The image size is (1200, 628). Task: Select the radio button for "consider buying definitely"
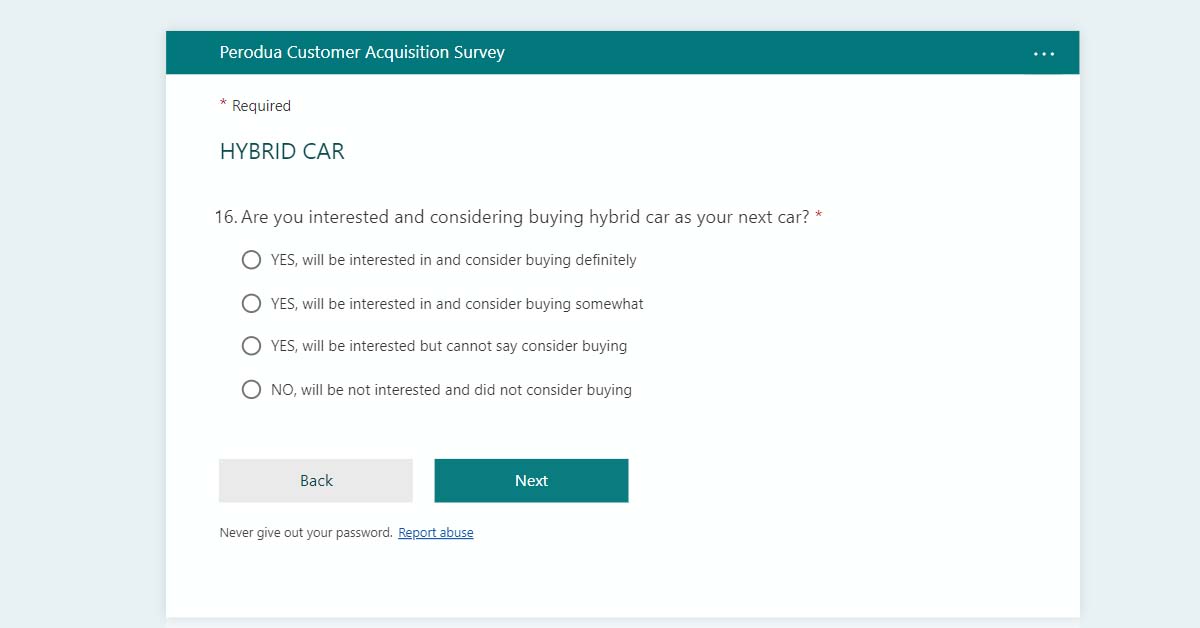click(x=251, y=260)
